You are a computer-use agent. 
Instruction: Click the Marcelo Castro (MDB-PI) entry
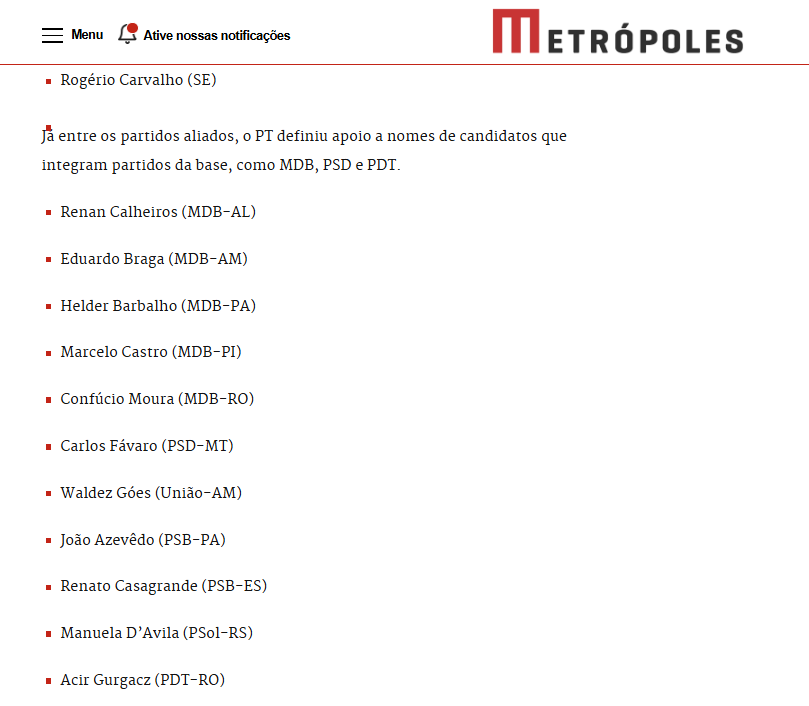(150, 352)
